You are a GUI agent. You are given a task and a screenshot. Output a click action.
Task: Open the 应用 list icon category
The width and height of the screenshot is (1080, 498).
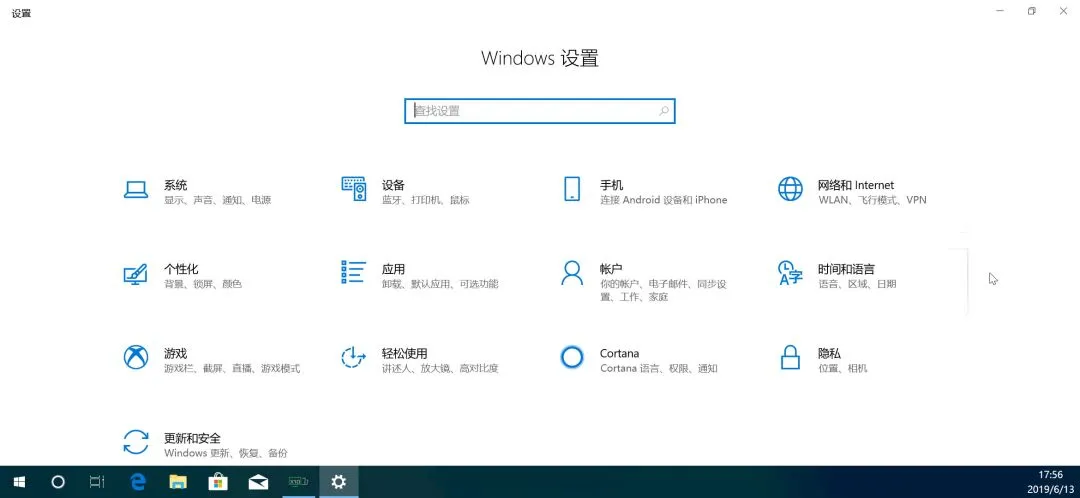[x=353, y=272]
